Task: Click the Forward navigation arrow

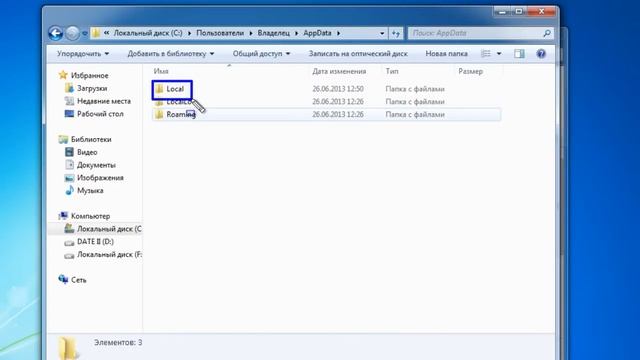Action: pos(72,33)
